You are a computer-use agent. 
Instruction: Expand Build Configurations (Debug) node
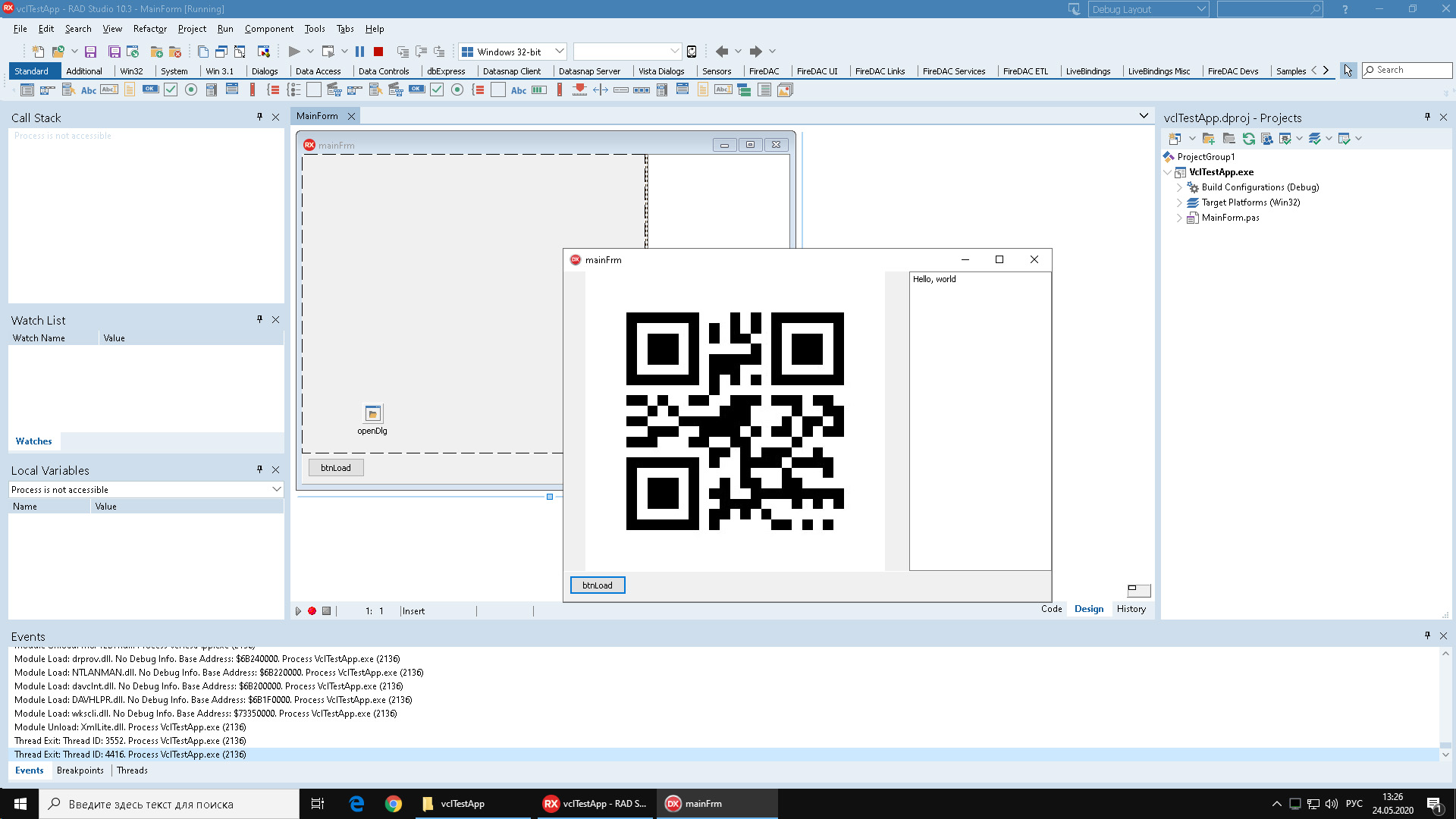coord(1180,187)
